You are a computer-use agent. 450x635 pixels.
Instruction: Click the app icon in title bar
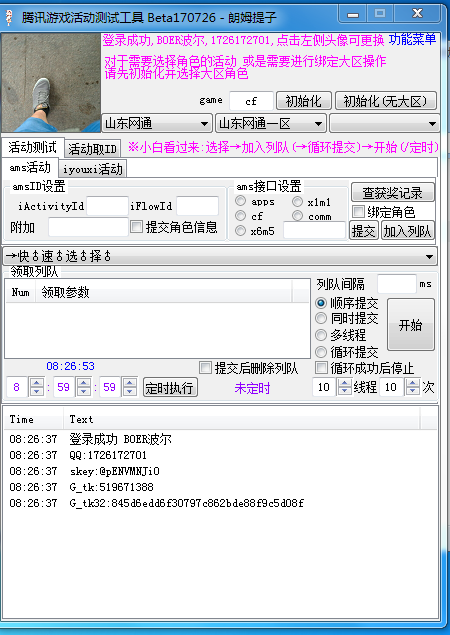click(9, 17)
